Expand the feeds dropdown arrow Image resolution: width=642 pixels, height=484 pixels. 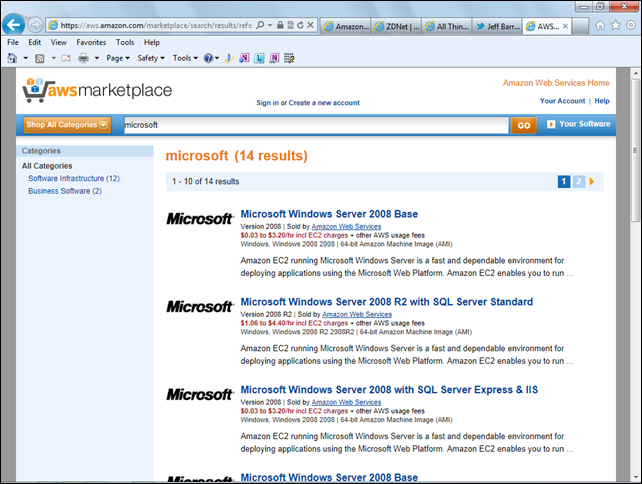(x=53, y=58)
